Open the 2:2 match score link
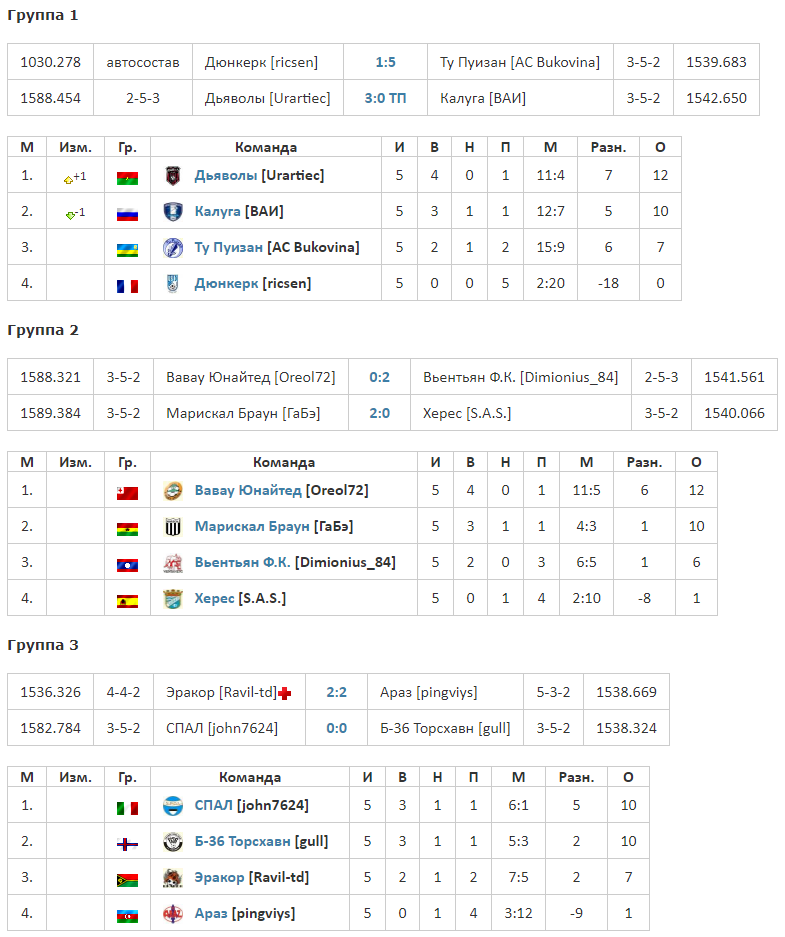 tap(336, 692)
